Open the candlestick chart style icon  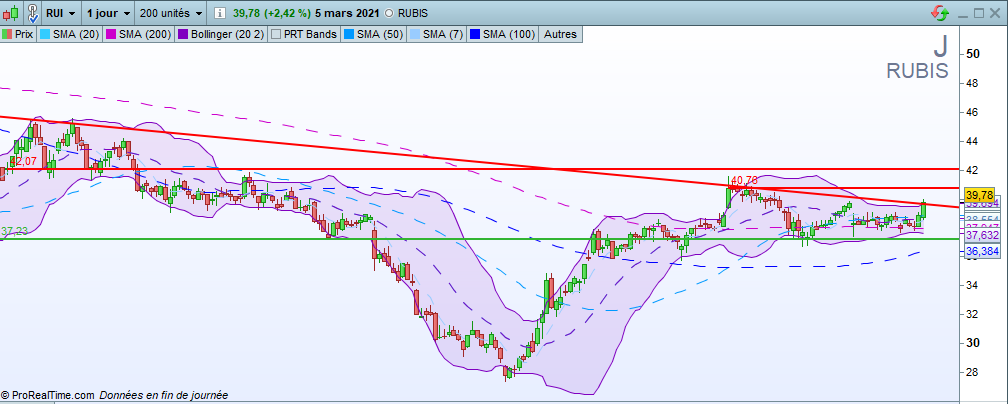click(10, 13)
